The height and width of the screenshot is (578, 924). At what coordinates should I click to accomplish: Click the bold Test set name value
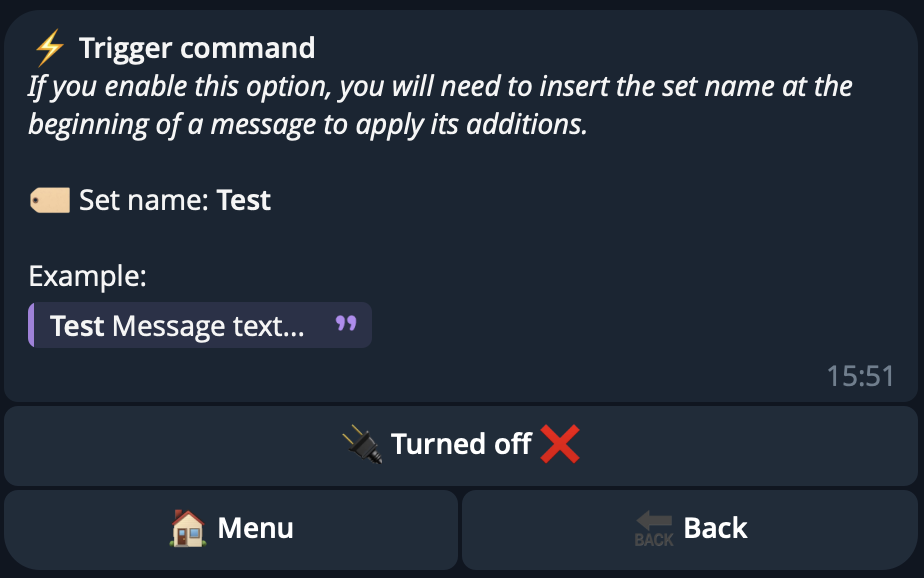coord(244,200)
